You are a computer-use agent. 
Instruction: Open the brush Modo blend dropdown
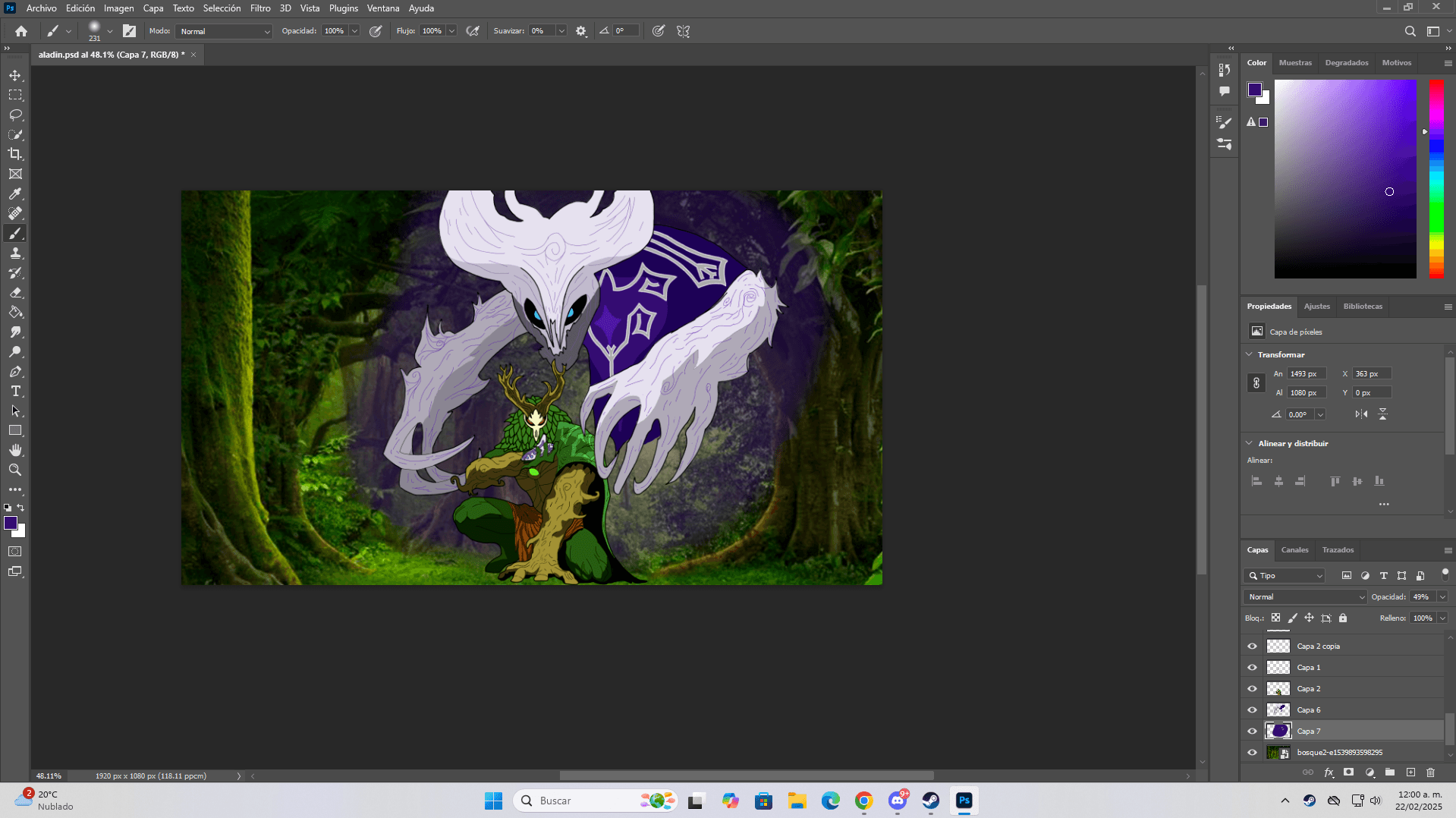224,31
